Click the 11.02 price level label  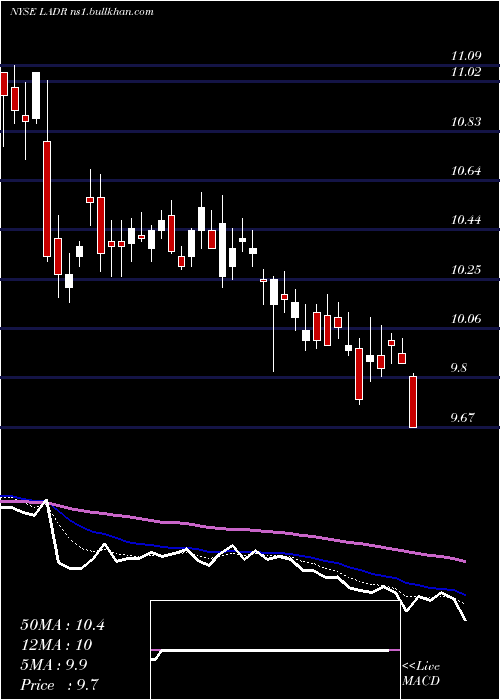[466, 71]
